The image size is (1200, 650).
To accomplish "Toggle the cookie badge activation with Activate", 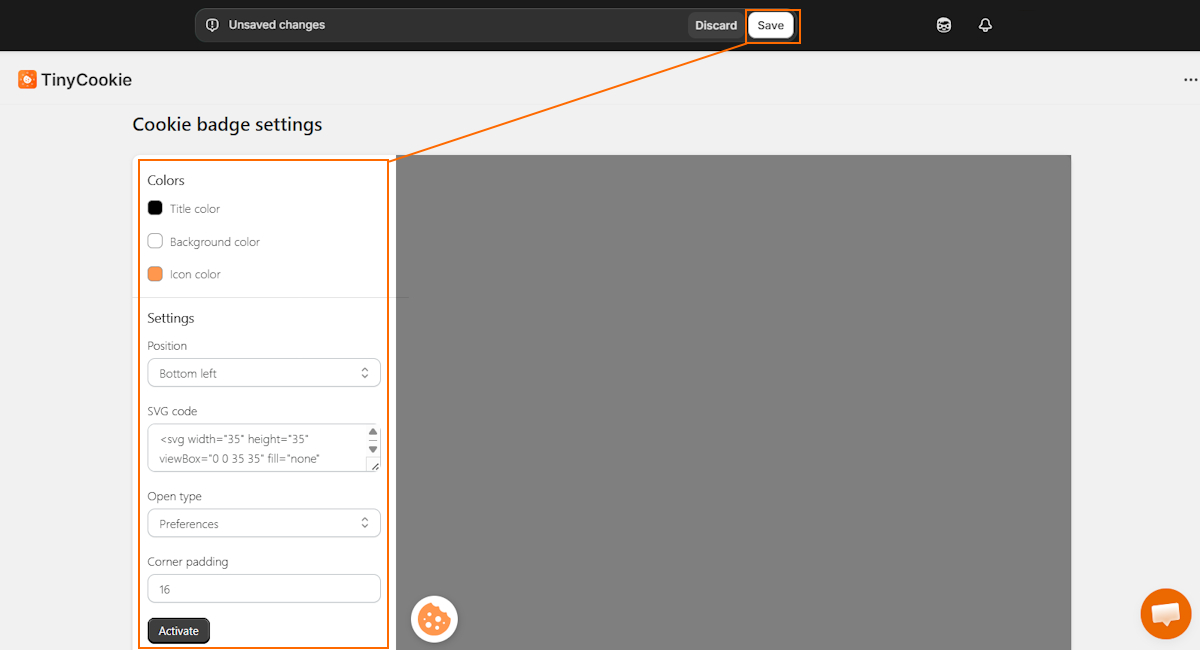I will pyautogui.click(x=178, y=630).
